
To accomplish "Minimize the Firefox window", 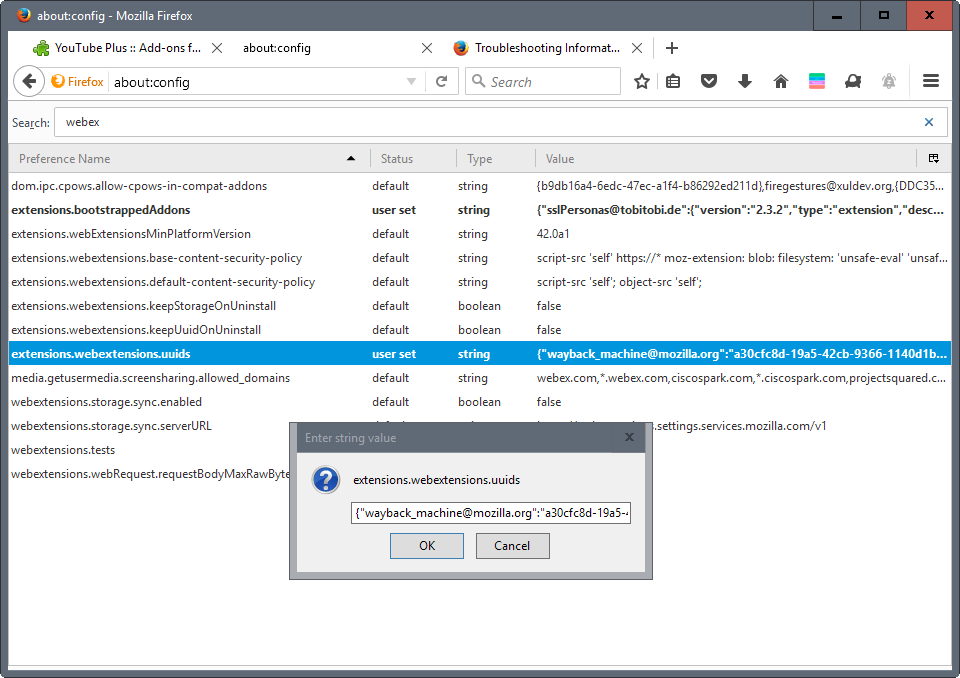I will [837, 15].
